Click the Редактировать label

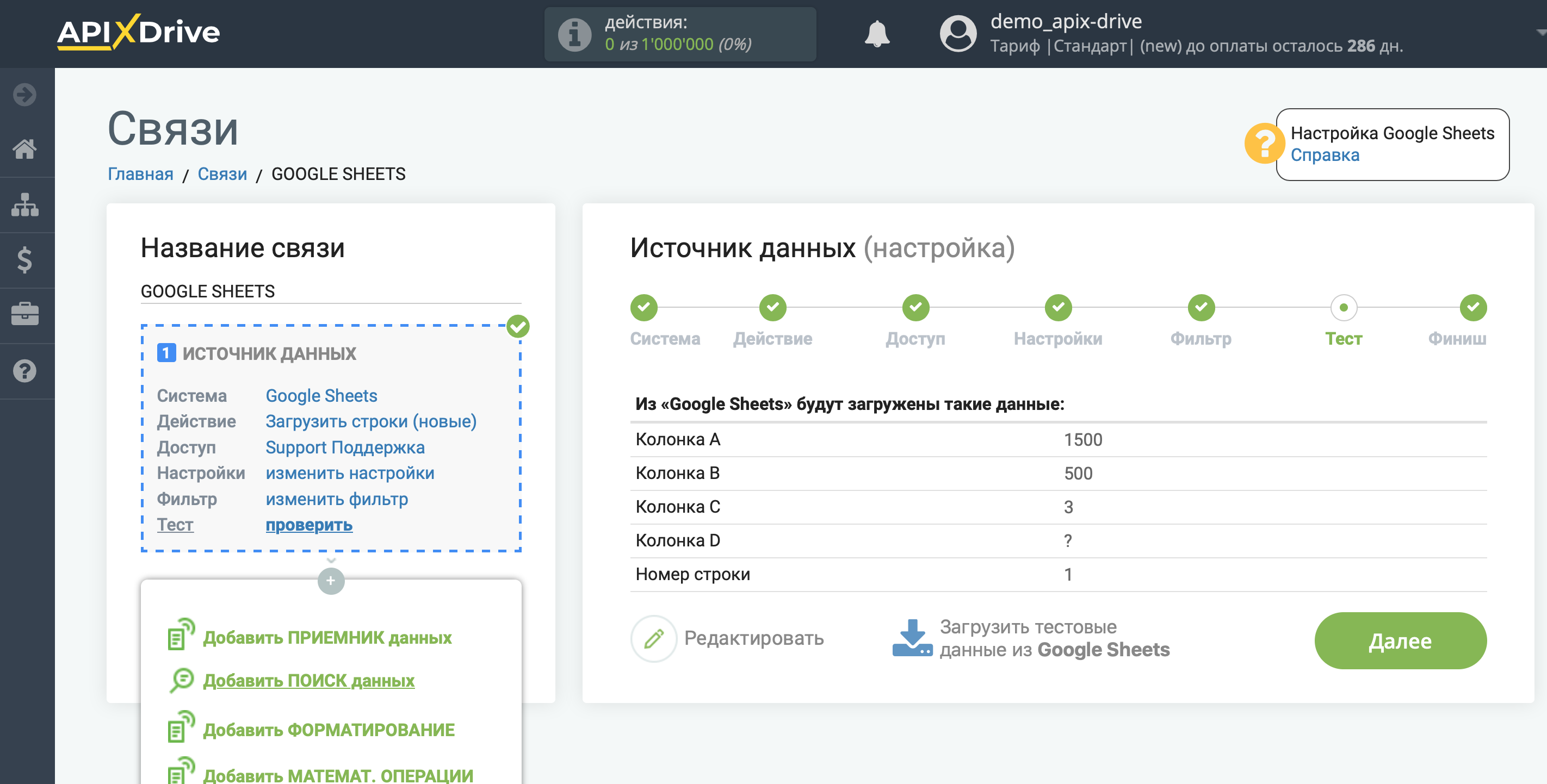click(754, 638)
